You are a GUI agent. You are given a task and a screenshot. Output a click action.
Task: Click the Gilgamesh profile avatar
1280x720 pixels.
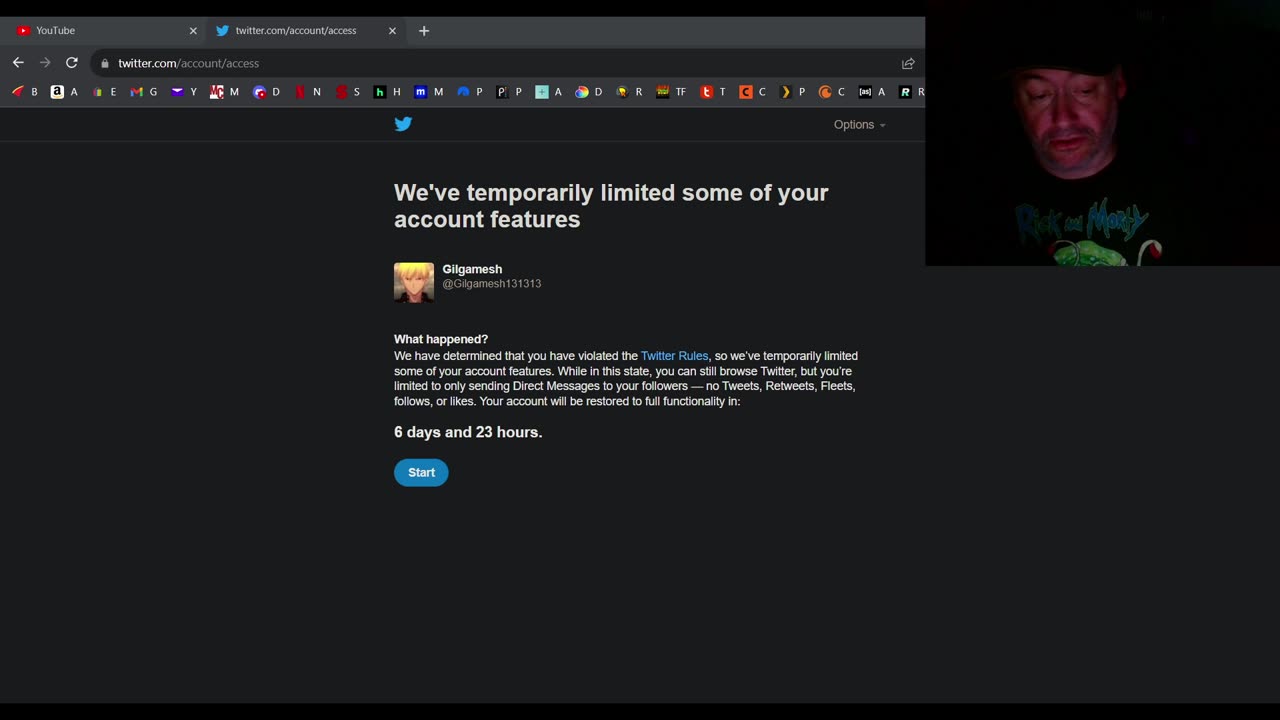414,283
